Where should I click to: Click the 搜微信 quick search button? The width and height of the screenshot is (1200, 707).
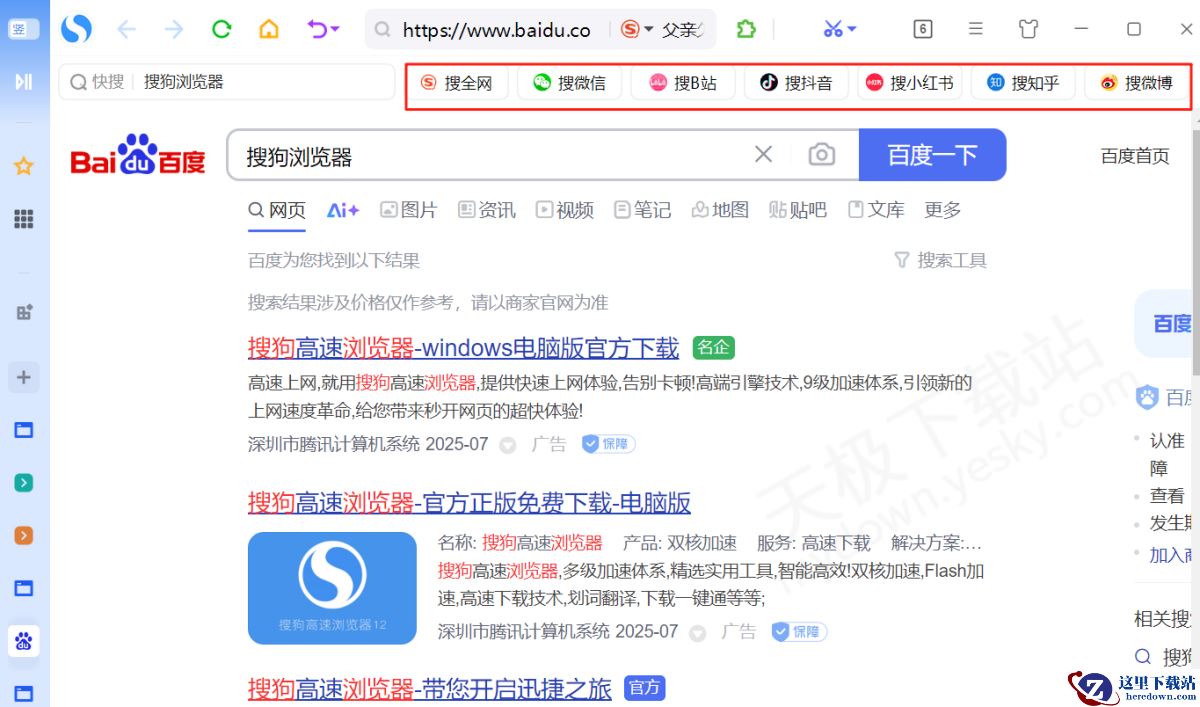(x=569, y=83)
